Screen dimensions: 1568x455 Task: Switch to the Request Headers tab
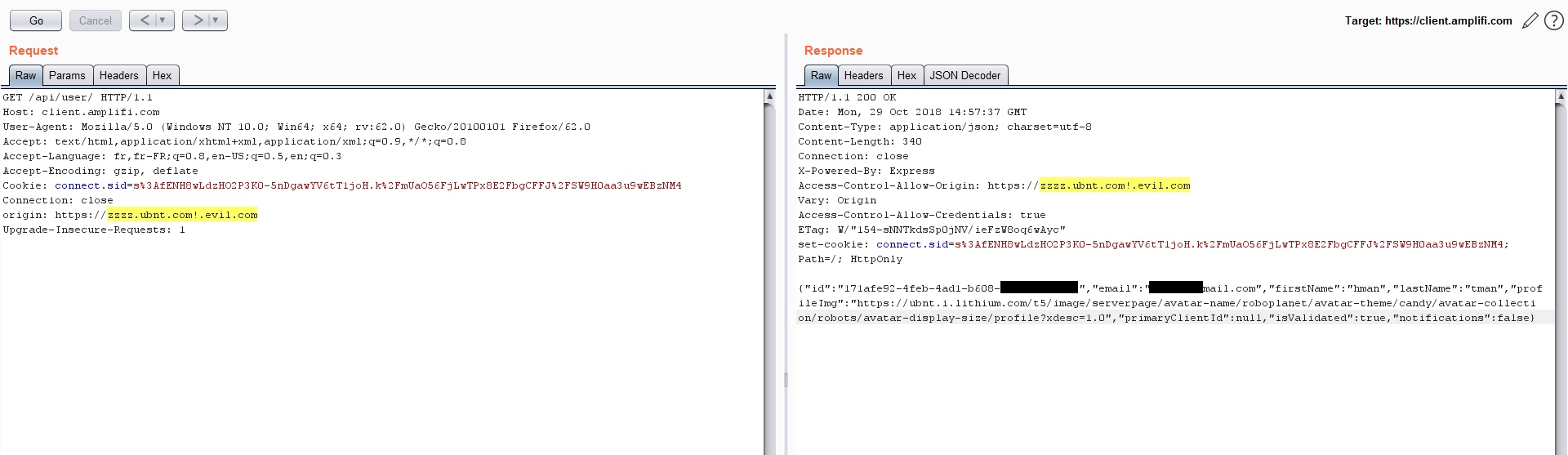point(119,75)
